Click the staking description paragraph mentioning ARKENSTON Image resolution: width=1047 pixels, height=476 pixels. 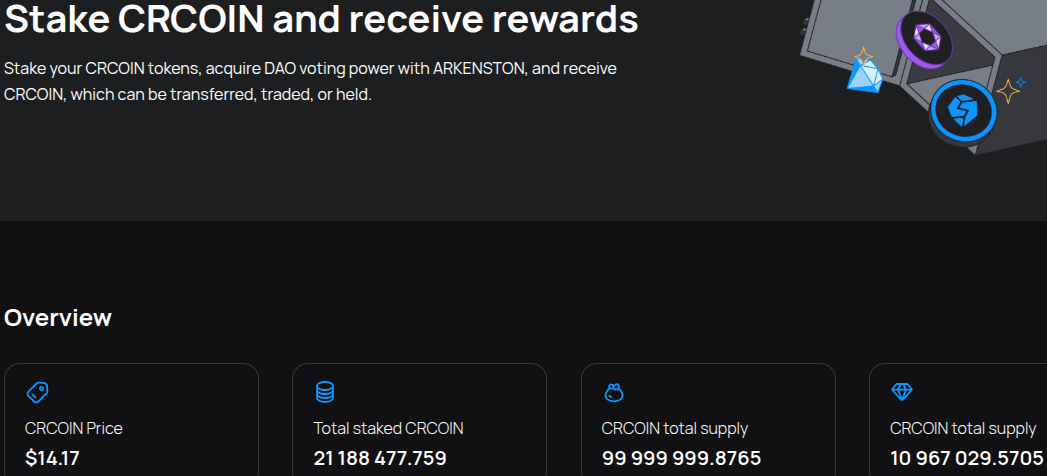[x=310, y=82]
